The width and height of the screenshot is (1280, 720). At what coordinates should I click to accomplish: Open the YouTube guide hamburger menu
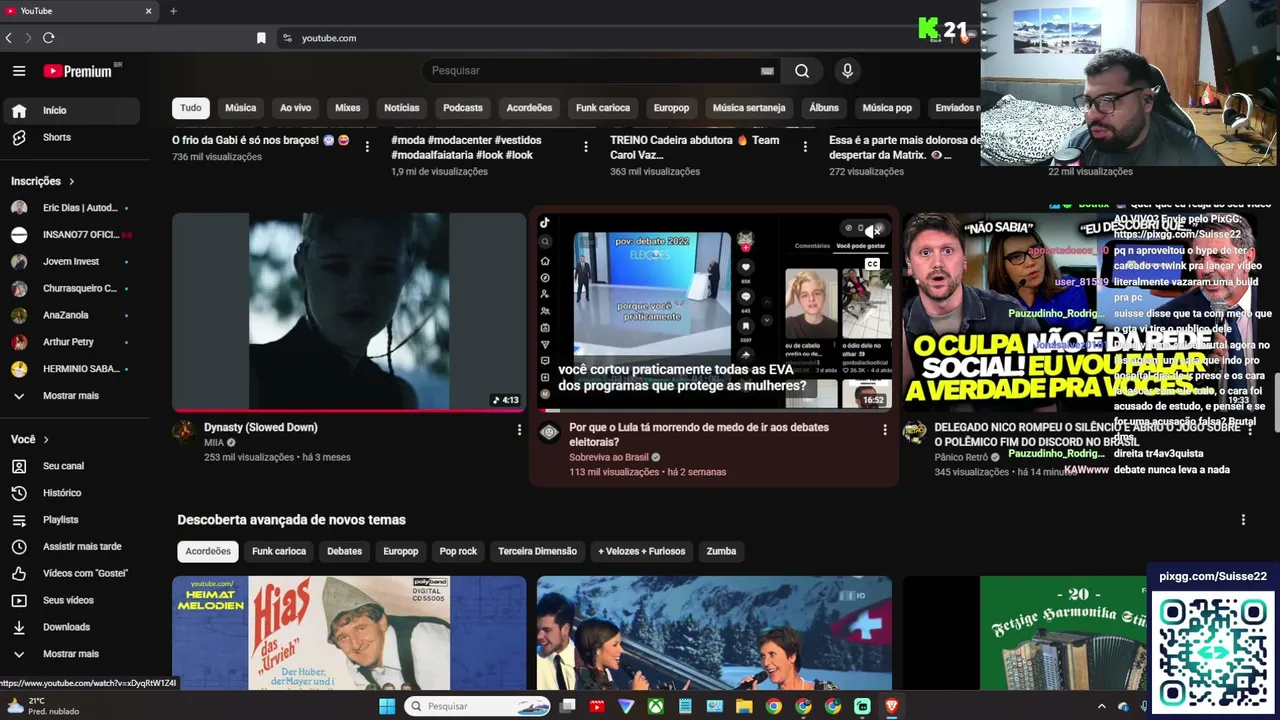(x=19, y=71)
